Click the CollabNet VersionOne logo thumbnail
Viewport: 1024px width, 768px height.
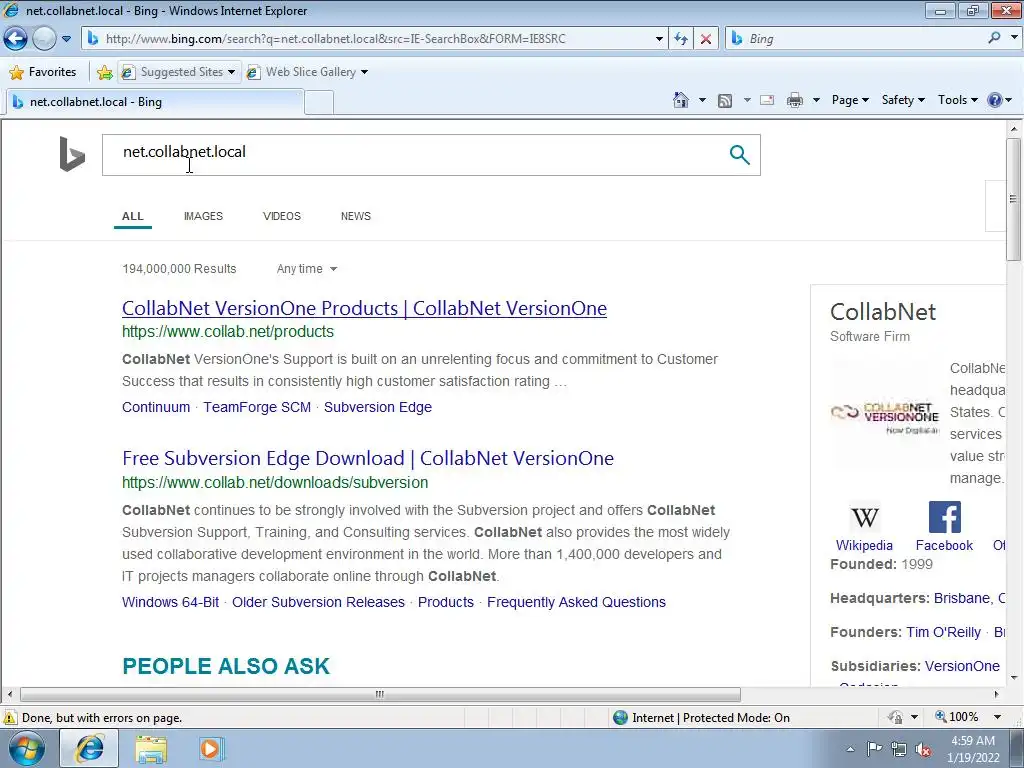click(x=885, y=417)
